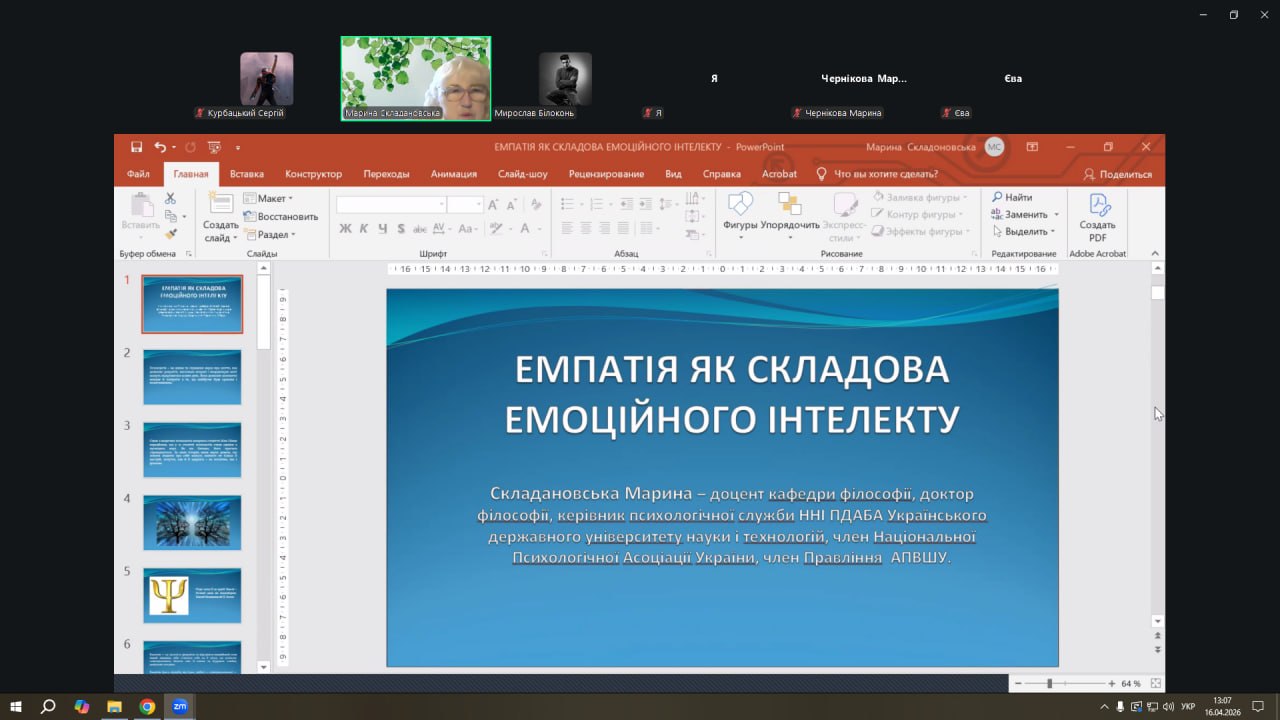Open the Раздел section dropdown

pos(271,234)
